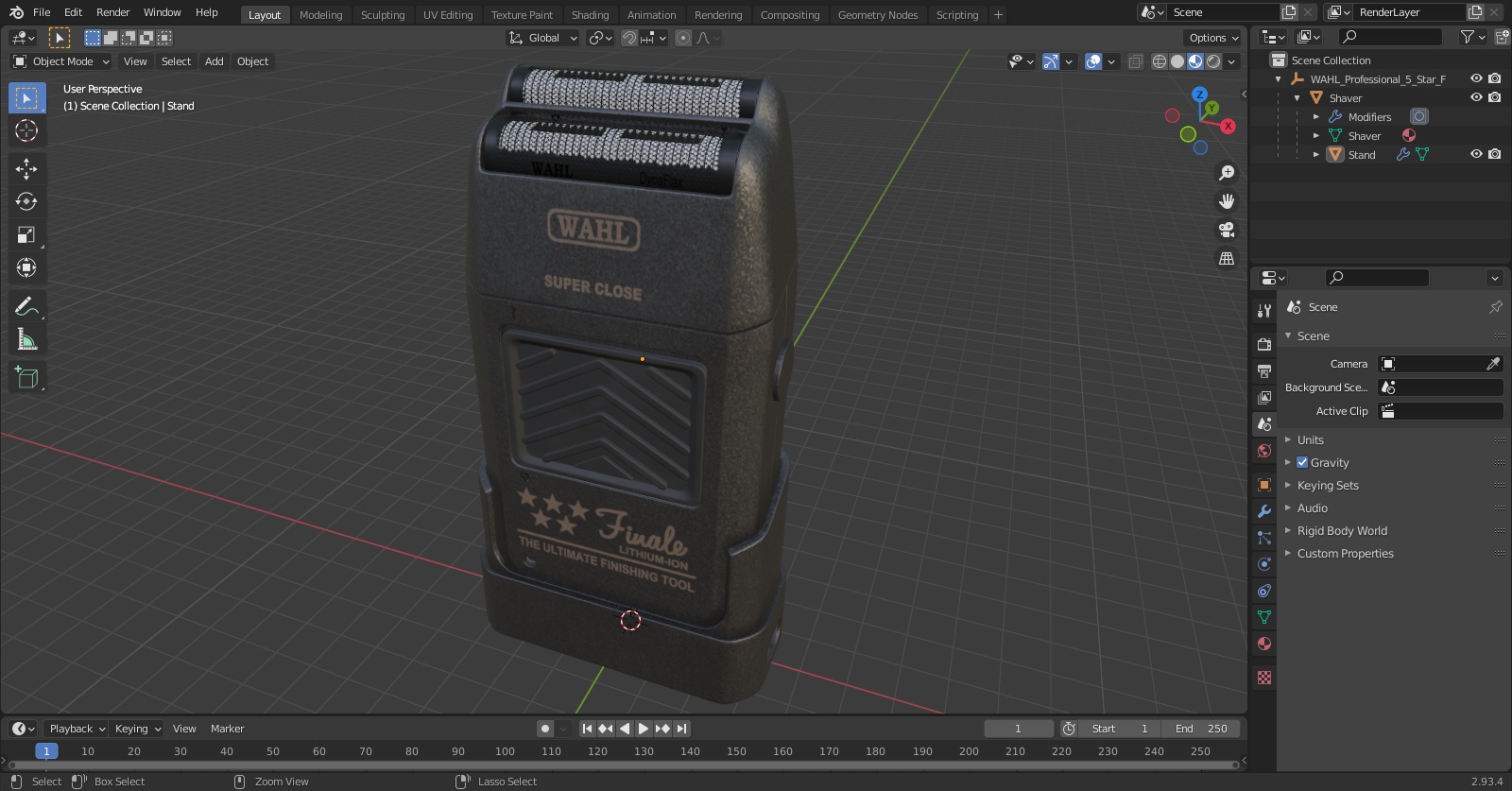Open the Physics properties tab
This screenshot has width=1512, height=791.
click(1264, 564)
